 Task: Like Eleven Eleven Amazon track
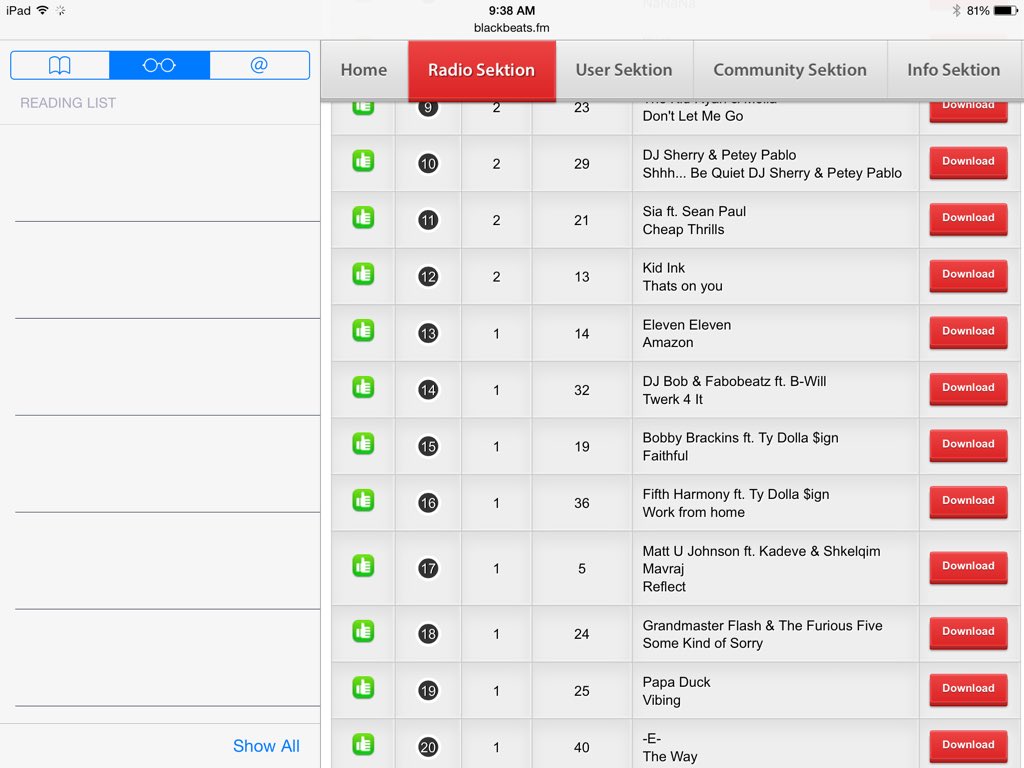[x=363, y=330]
